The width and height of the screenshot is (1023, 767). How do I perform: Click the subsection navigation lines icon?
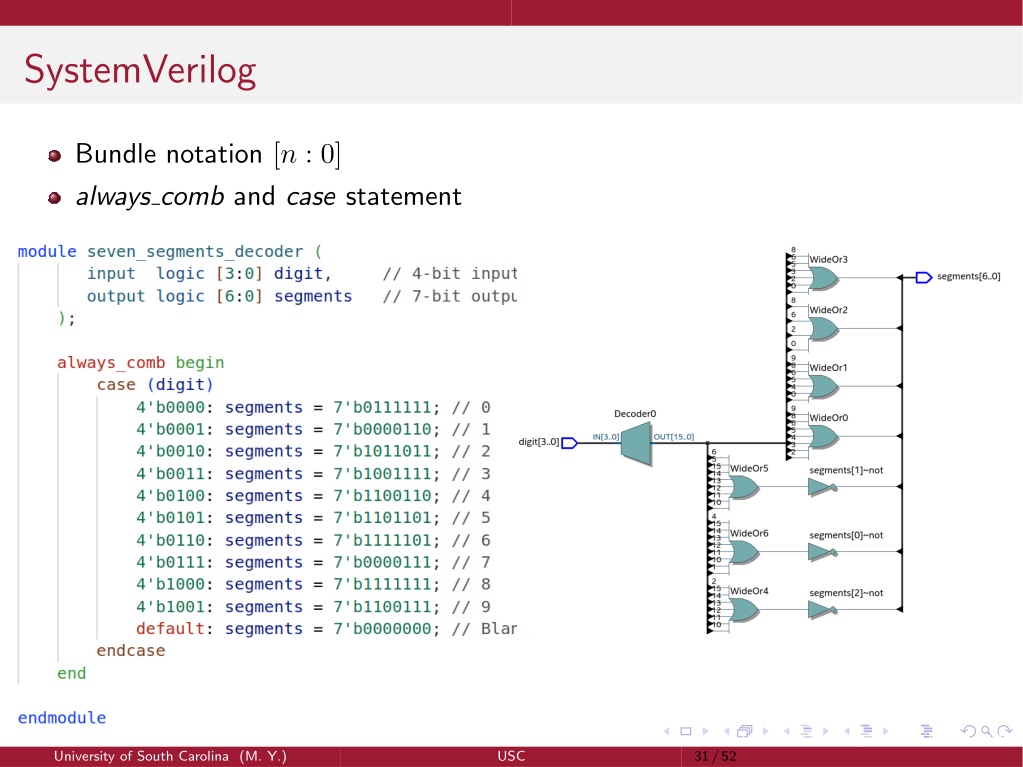(x=806, y=731)
